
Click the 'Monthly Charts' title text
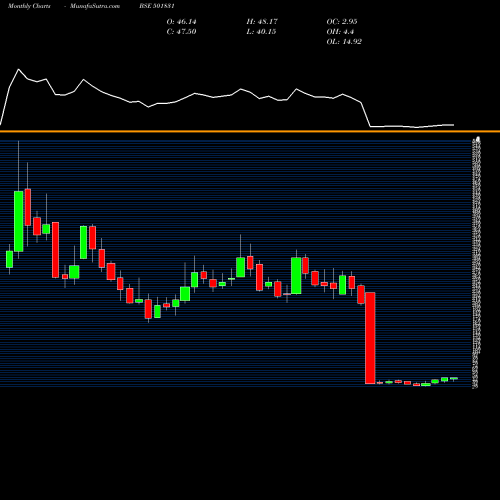click(x=29, y=6)
